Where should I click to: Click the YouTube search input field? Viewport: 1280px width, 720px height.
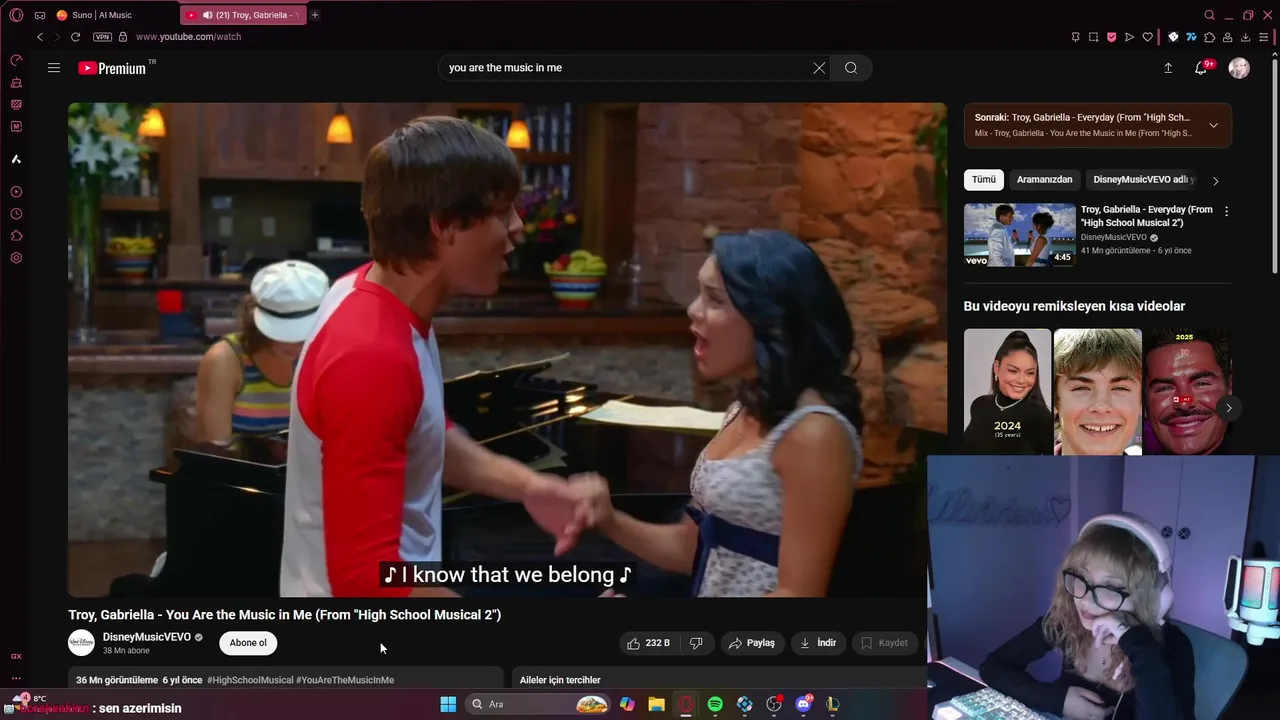(626, 68)
